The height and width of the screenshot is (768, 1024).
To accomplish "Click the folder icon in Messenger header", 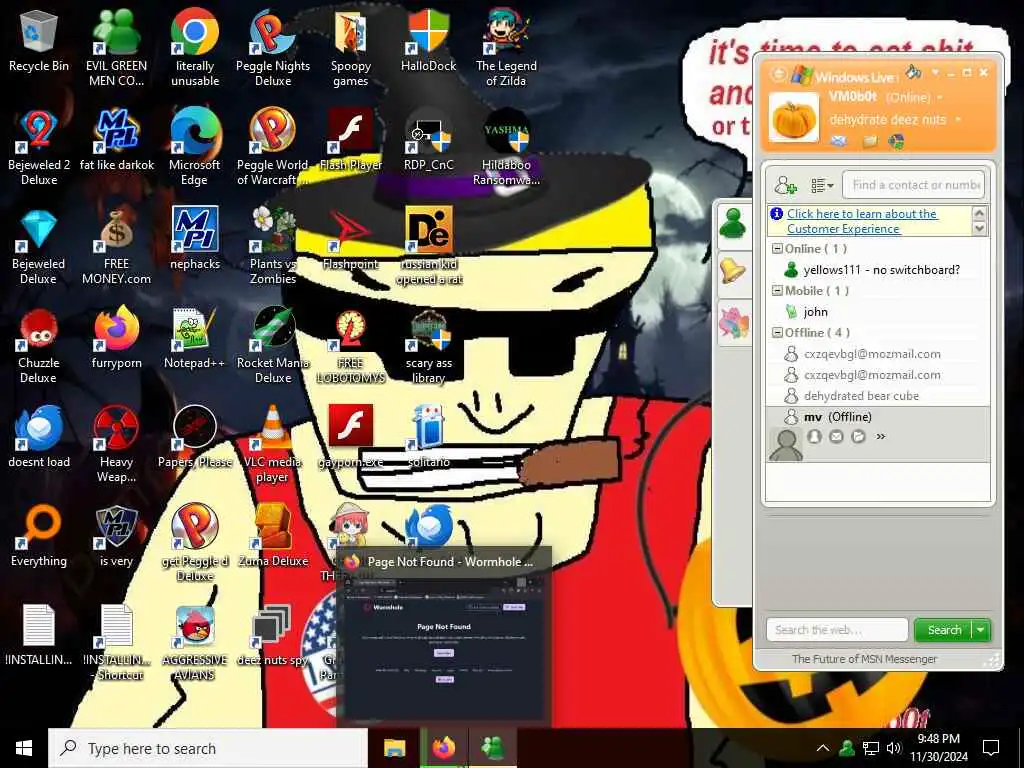I will (869, 140).
